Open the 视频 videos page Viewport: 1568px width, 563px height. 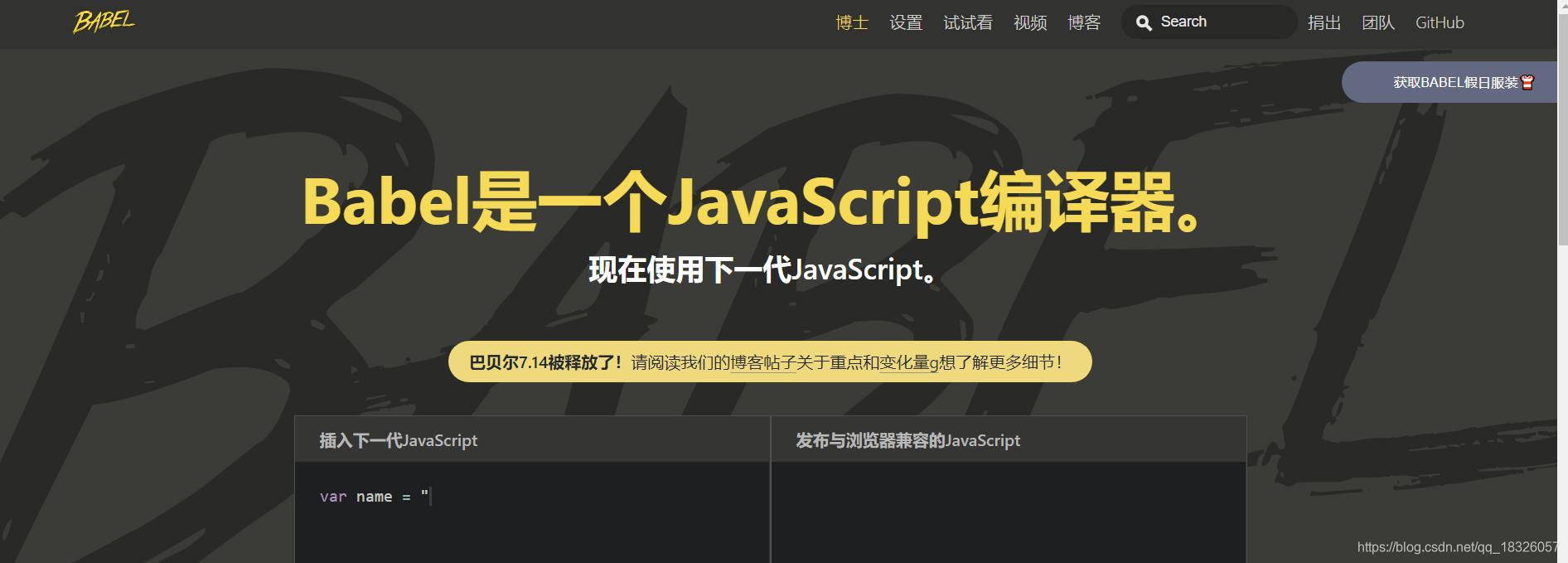(x=1030, y=22)
